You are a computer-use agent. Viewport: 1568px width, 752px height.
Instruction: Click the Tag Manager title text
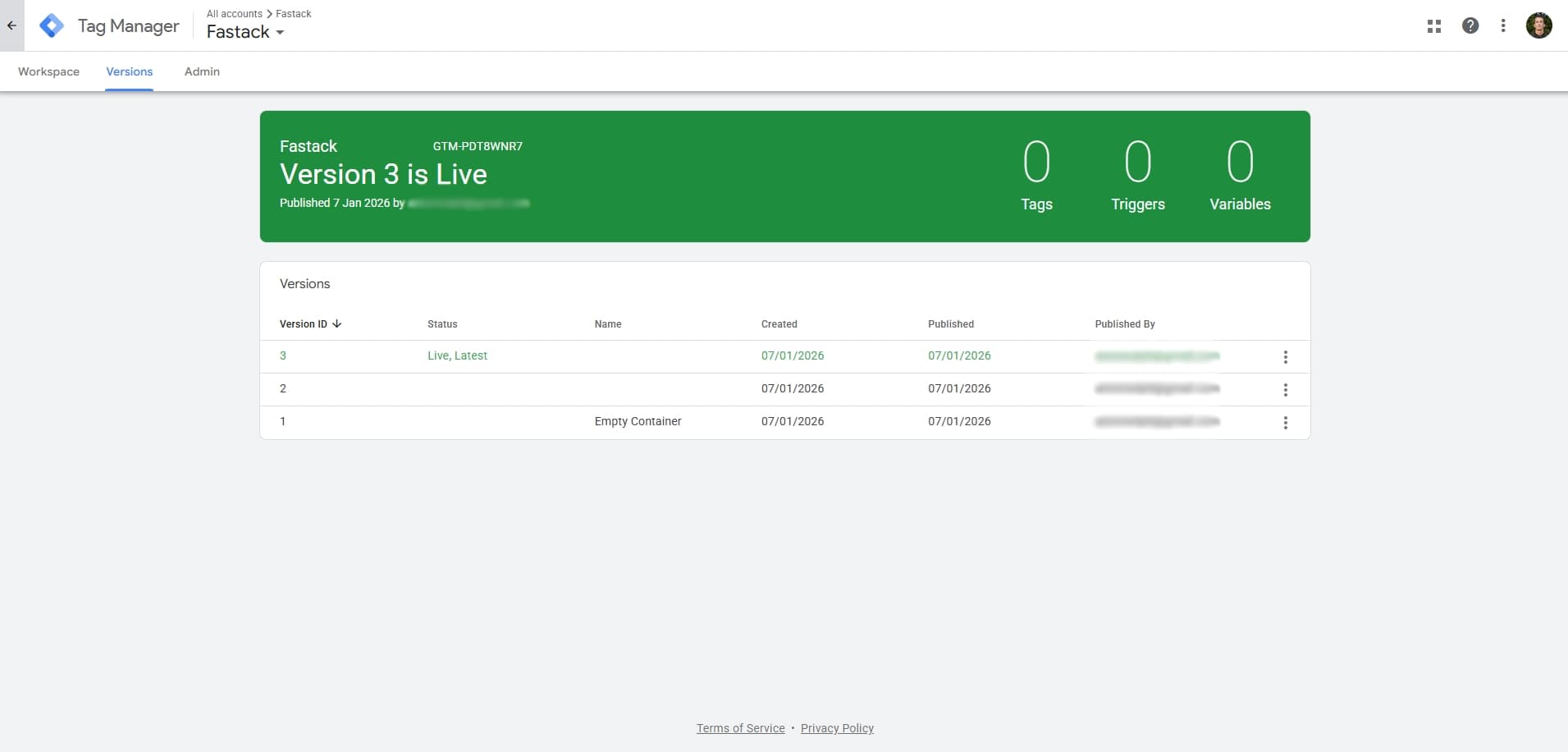tap(128, 26)
